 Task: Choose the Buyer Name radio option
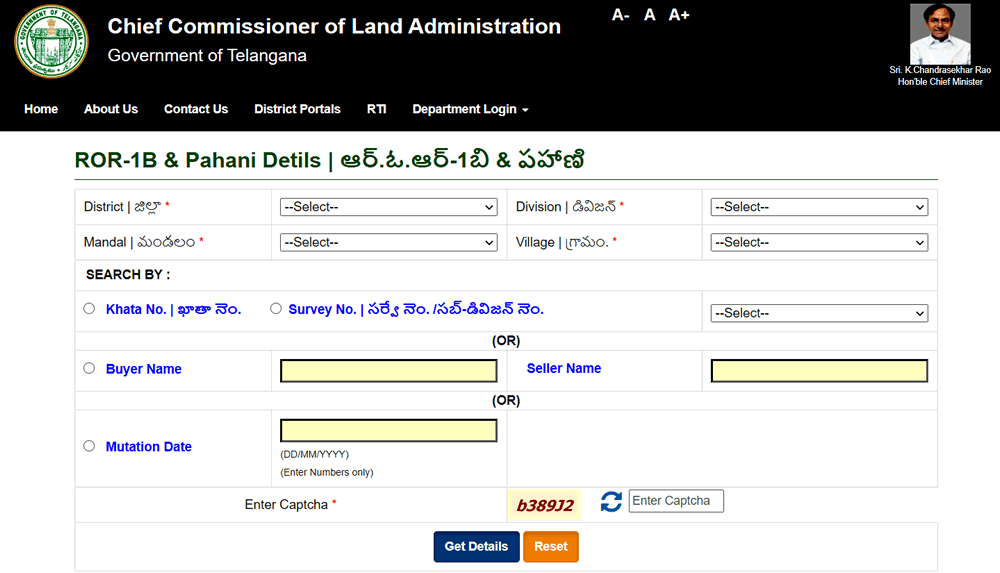[x=89, y=368]
